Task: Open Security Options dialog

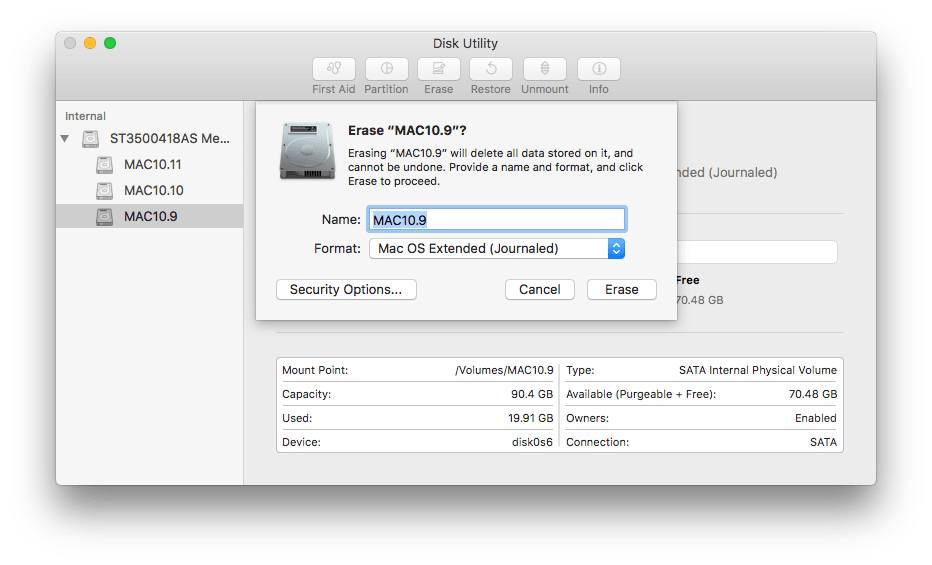Action: tap(346, 289)
